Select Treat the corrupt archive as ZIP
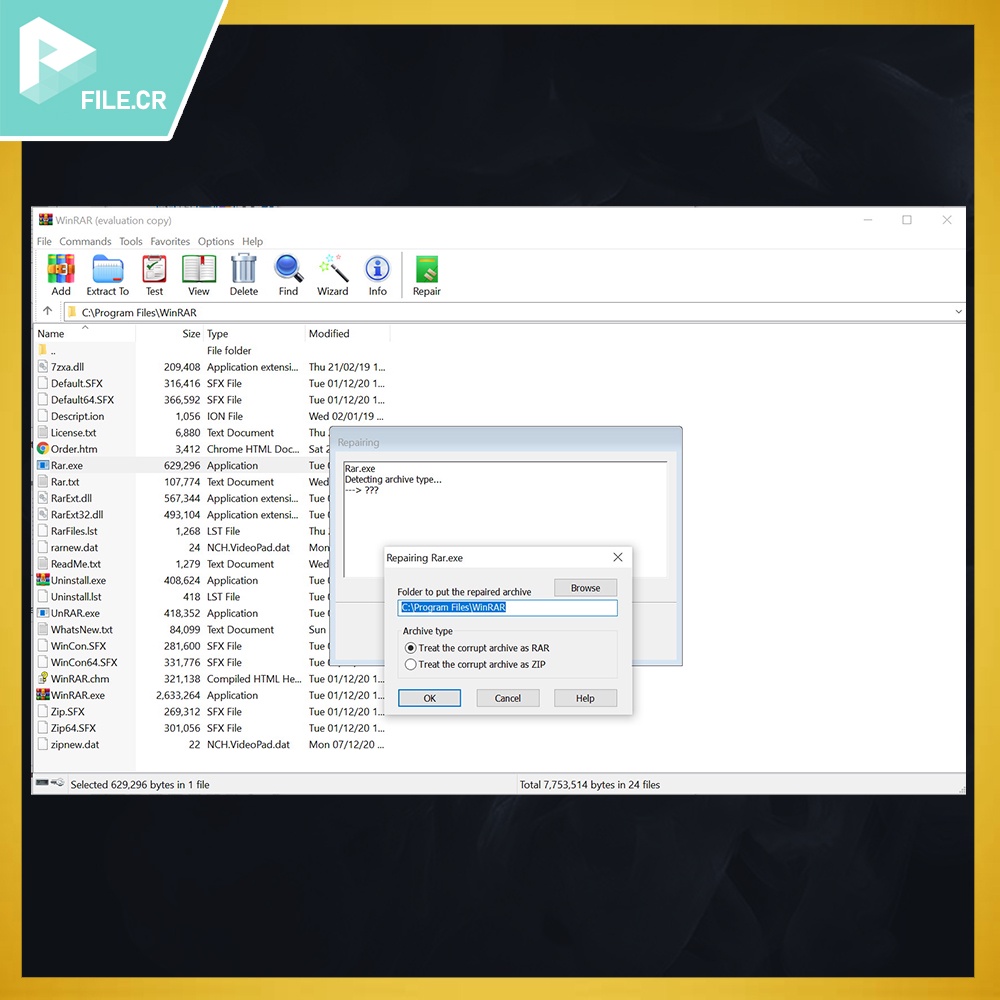The width and height of the screenshot is (1000, 1000). coord(411,664)
